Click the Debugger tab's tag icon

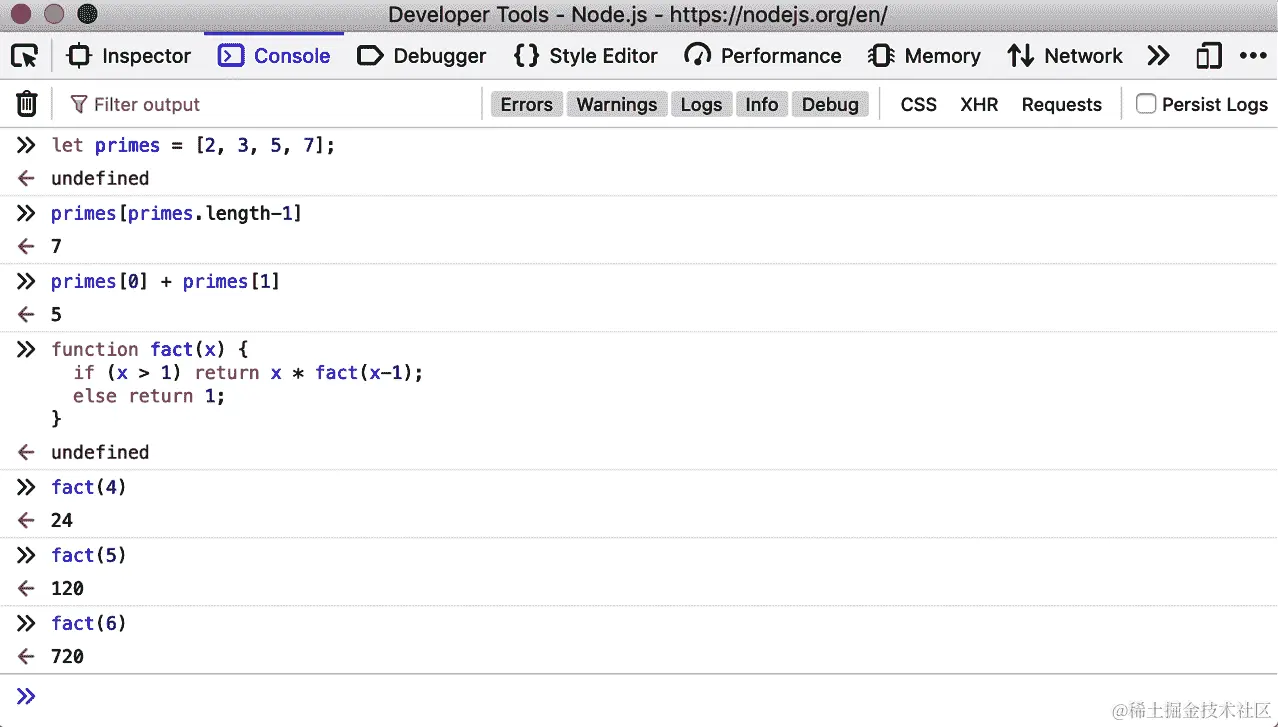click(x=370, y=56)
